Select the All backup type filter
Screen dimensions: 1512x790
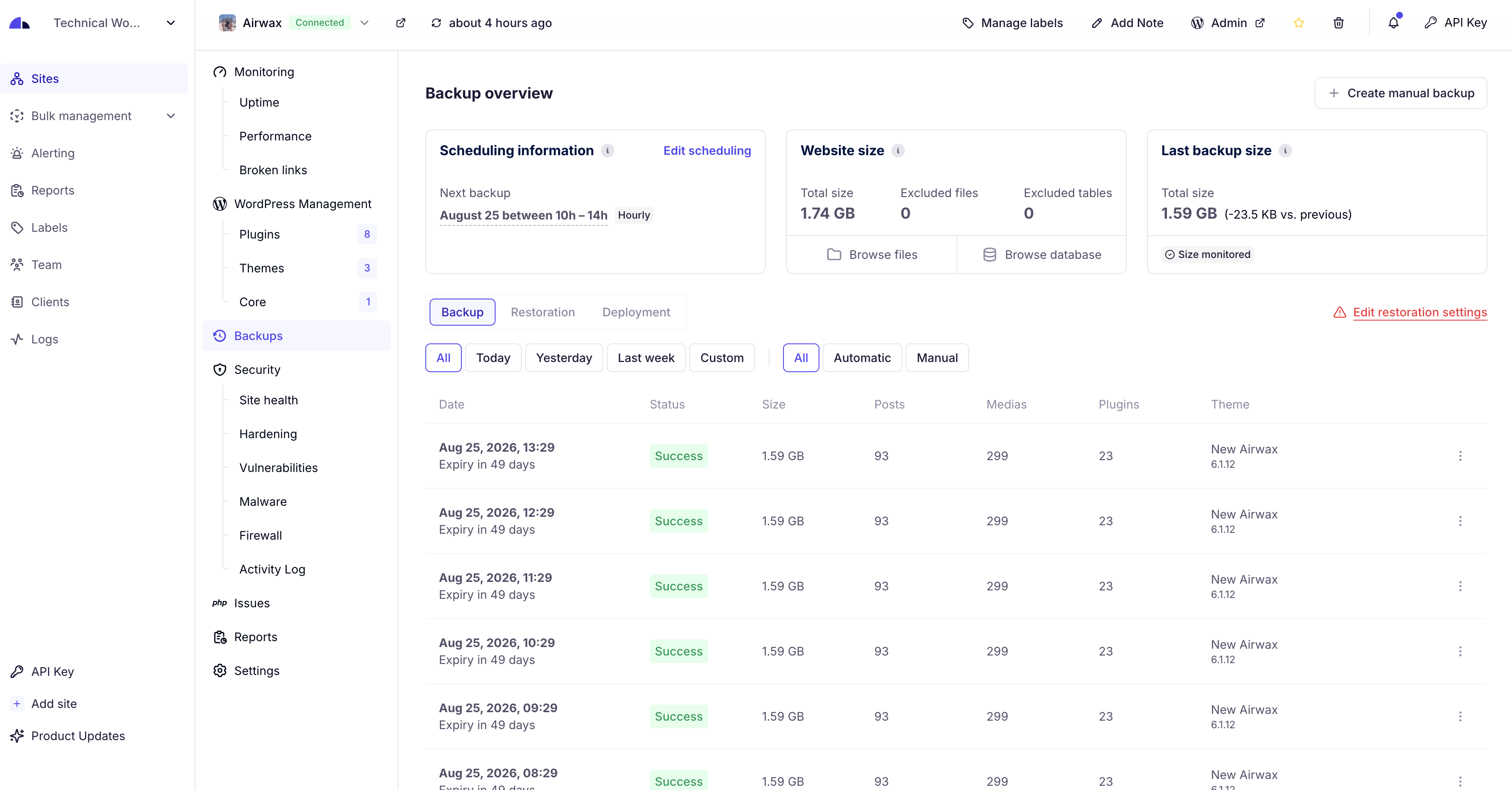801,358
